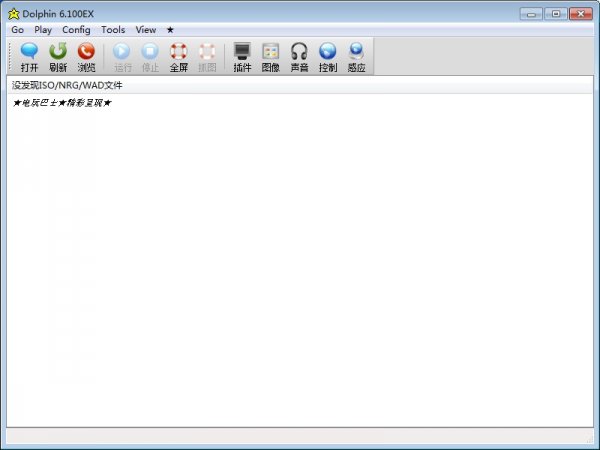Minimize the Dolphin window
This screenshot has width=600, height=450.
pos(531,14)
